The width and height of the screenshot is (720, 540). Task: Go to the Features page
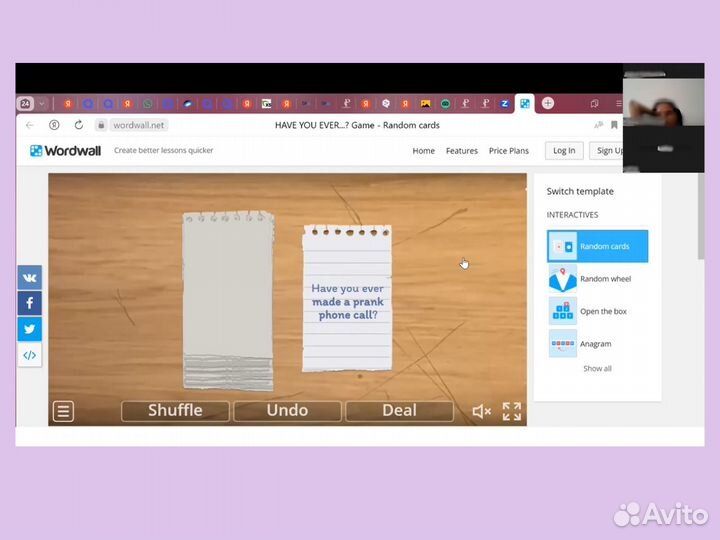[x=461, y=151]
